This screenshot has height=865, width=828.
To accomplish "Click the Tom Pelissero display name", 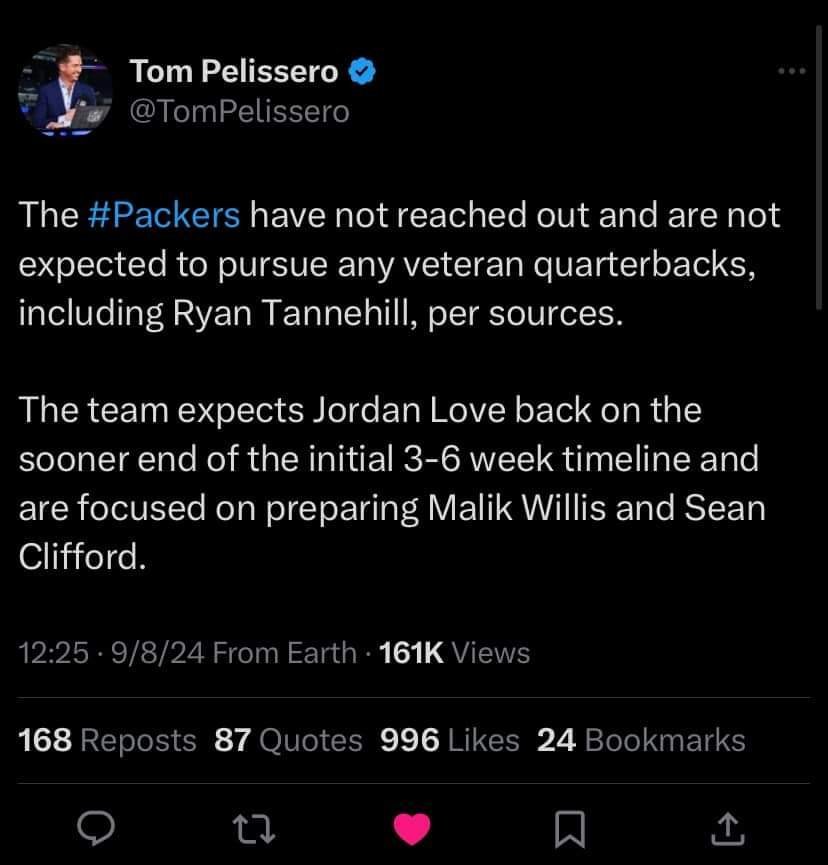I will 234,71.
